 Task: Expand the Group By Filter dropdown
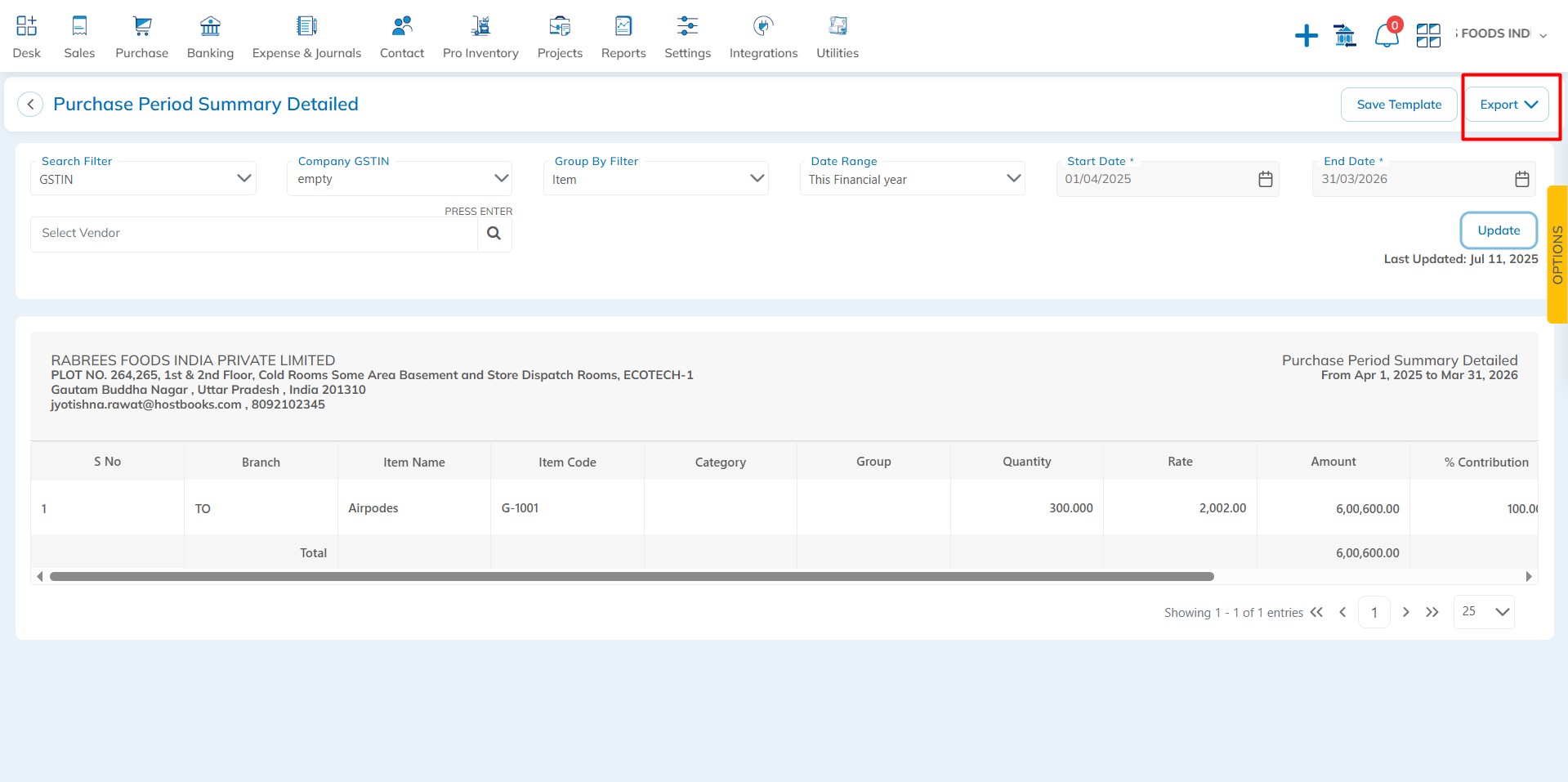(x=656, y=179)
